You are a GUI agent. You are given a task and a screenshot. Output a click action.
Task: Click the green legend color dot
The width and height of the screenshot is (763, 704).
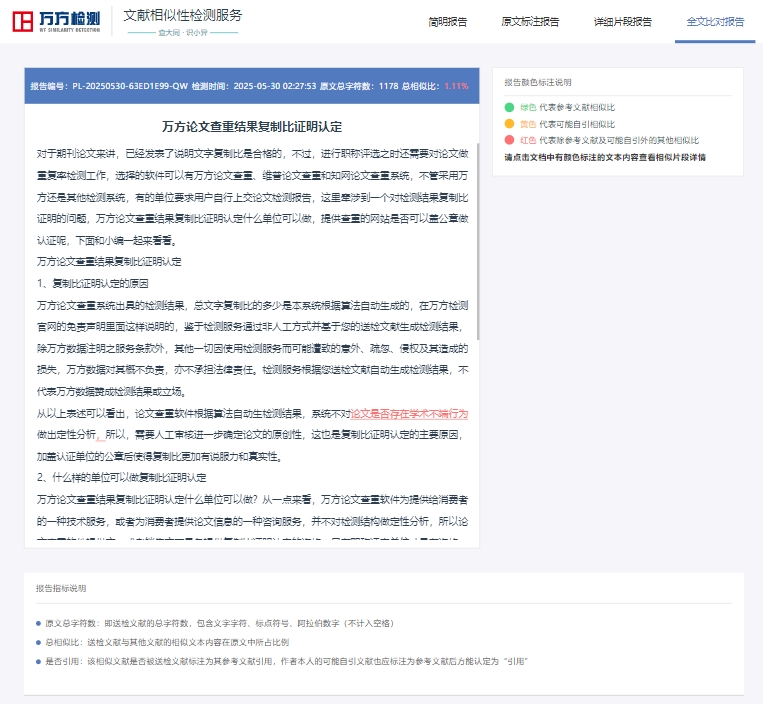pyautogui.click(x=509, y=107)
